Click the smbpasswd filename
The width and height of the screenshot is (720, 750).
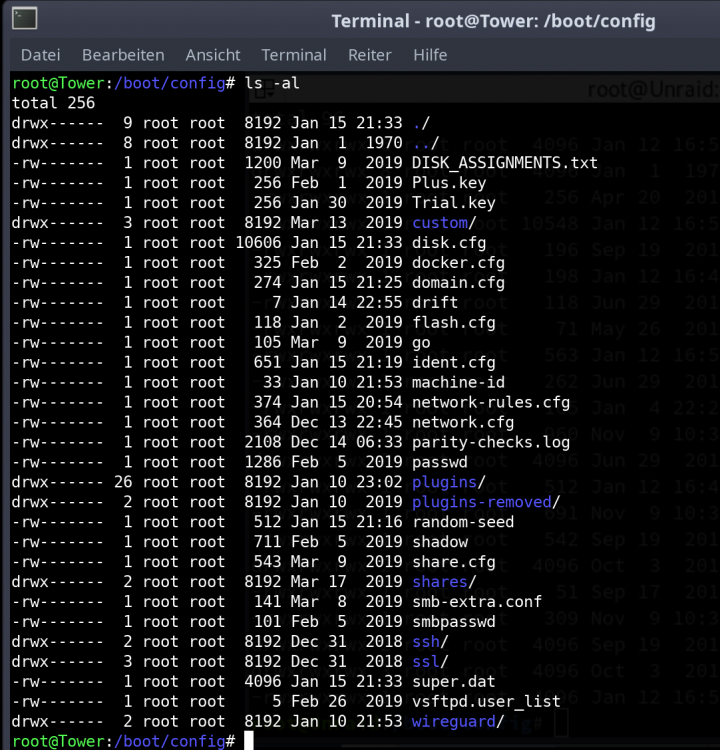click(x=454, y=622)
